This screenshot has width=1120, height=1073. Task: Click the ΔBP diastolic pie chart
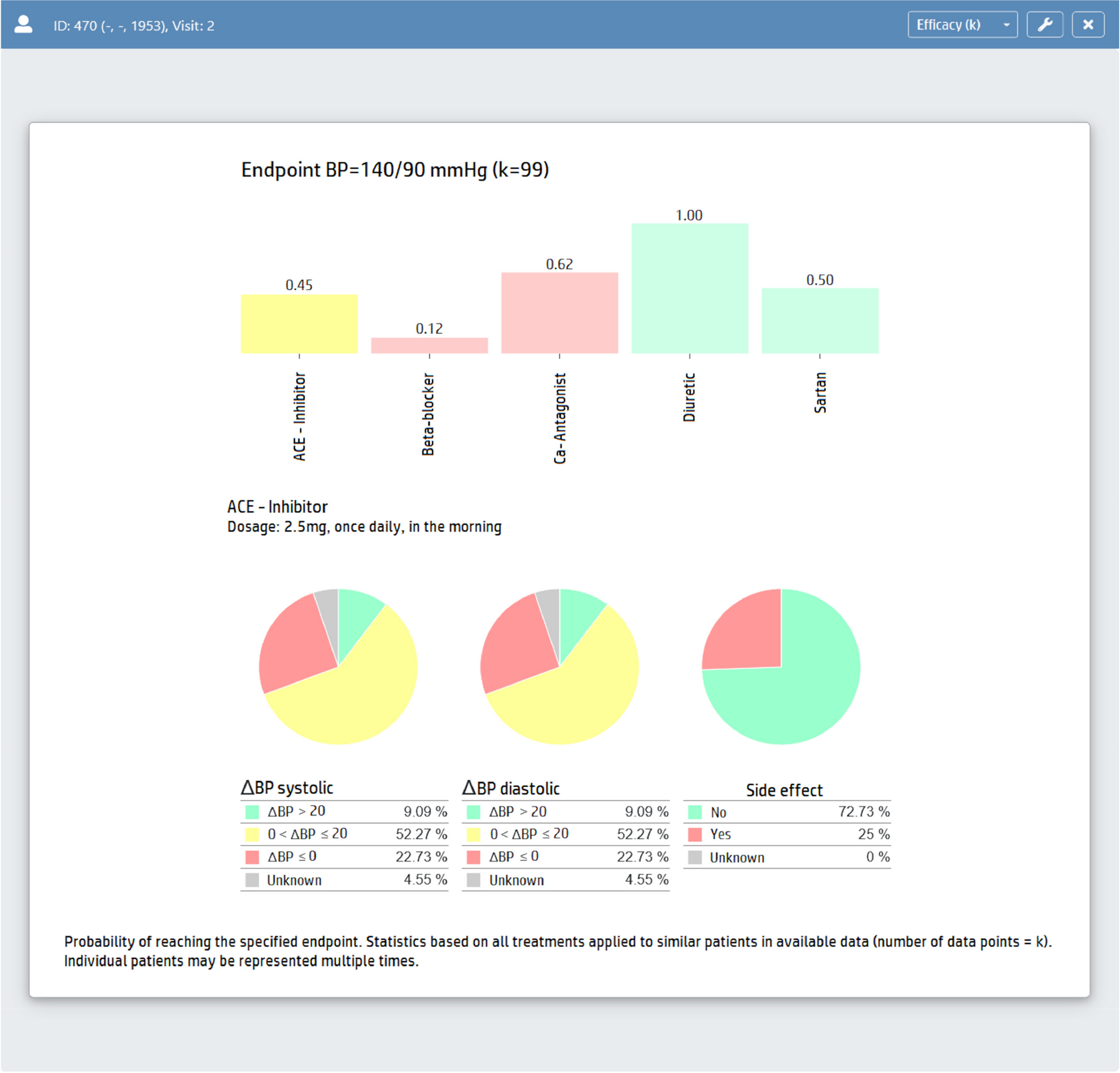click(559, 666)
